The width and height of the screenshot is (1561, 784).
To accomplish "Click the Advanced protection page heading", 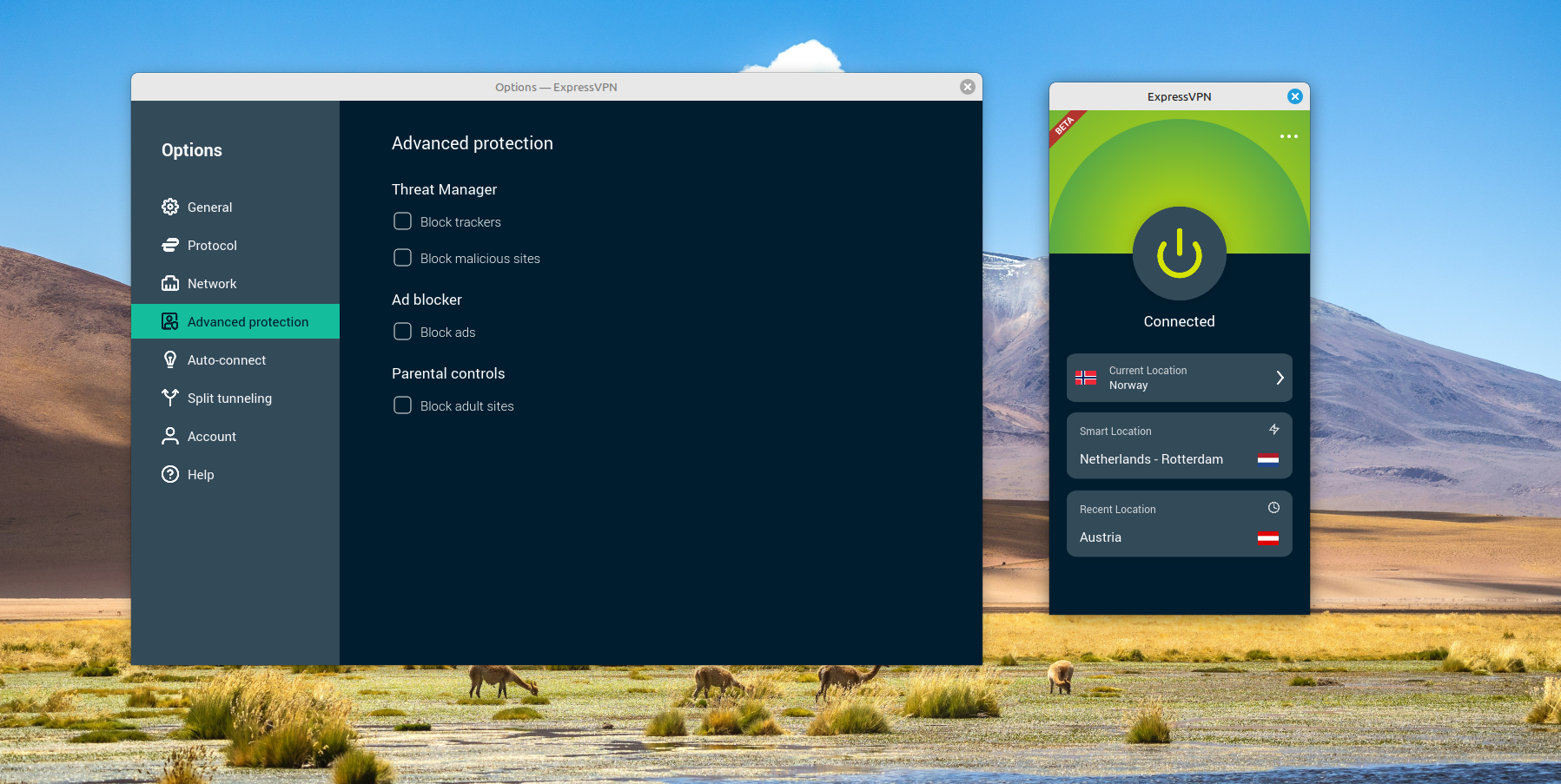I will point(473,143).
